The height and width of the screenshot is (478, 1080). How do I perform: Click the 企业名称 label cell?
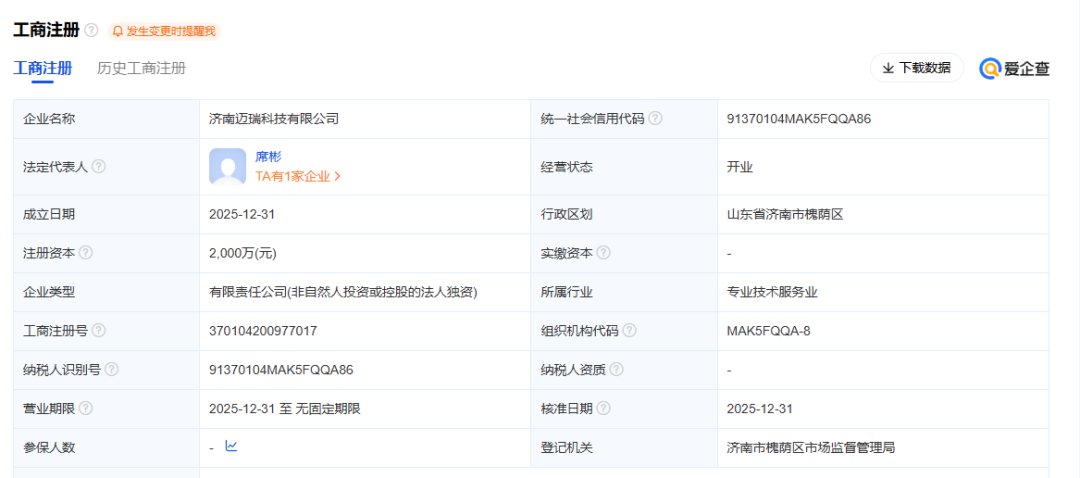click(x=107, y=118)
